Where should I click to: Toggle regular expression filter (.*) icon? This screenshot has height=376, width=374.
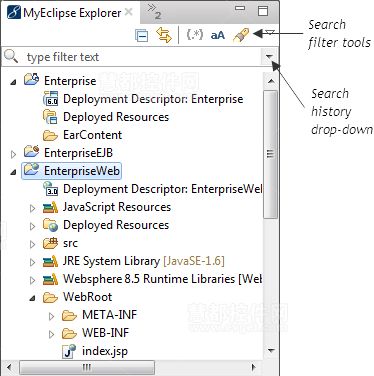[195, 34]
